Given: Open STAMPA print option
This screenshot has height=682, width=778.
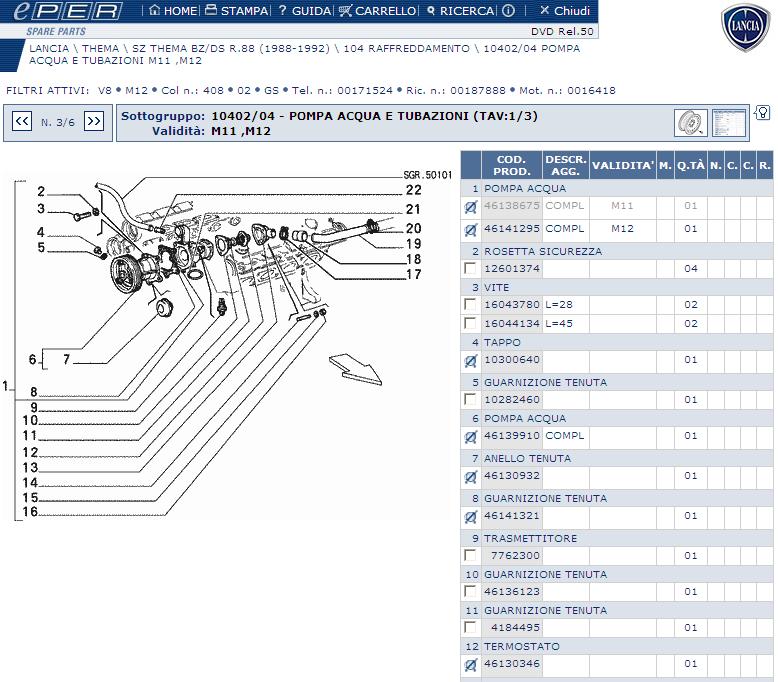Looking at the screenshot, I should click(x=237, y=10).
